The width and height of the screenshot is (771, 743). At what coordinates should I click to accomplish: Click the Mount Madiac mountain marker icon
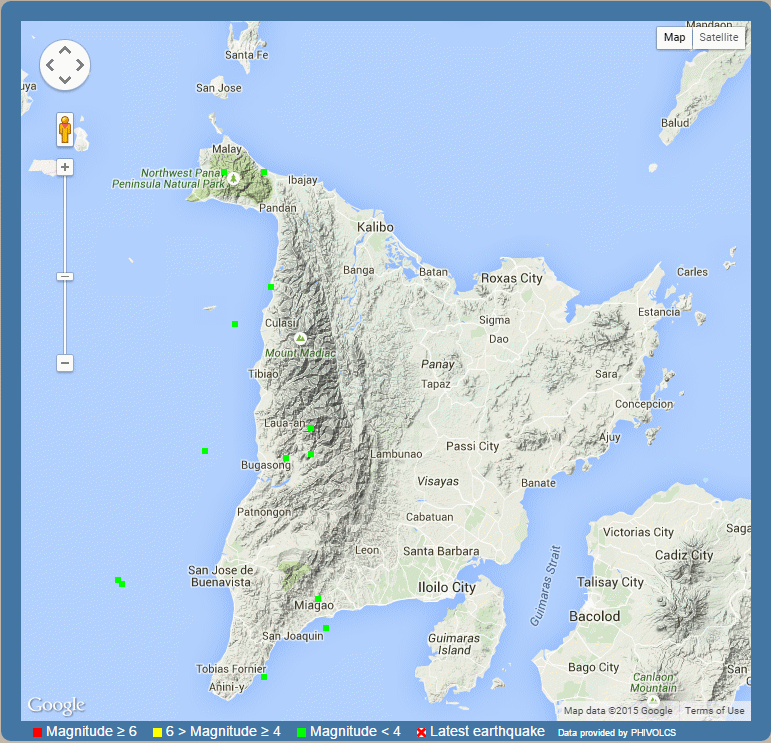tap(300, 339)
